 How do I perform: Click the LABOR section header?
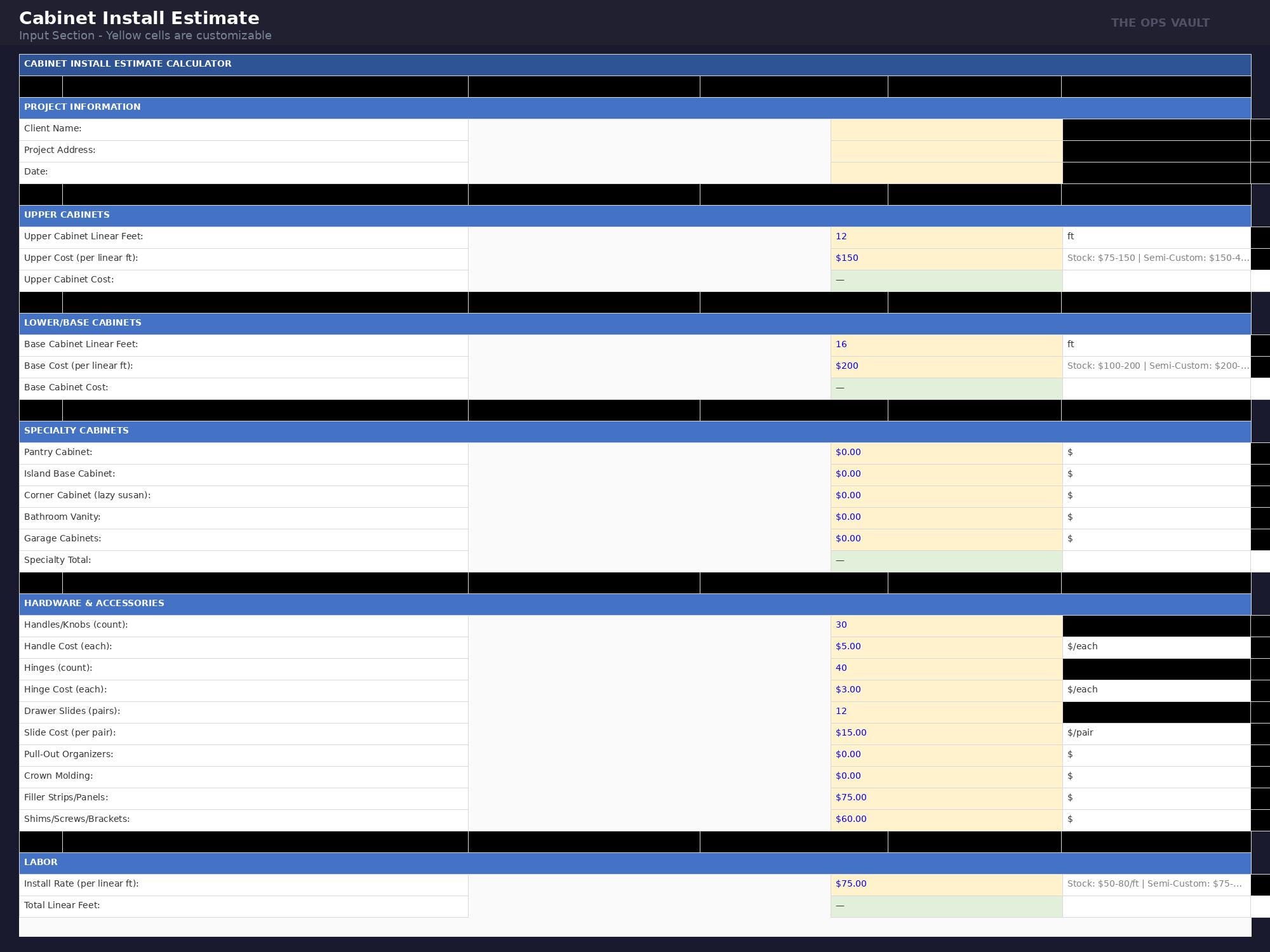click(635, 864)
